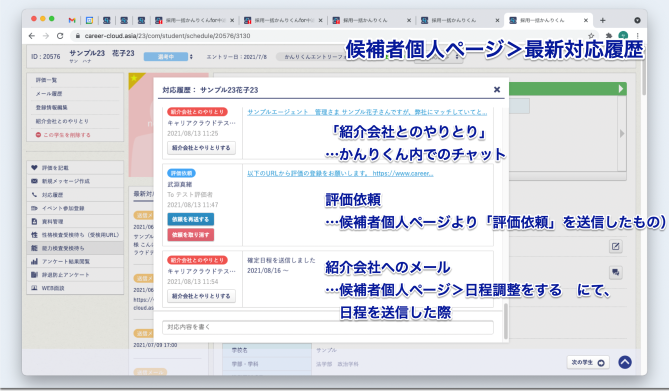This screenshot has height=391, width=669.
Task: Open a new browser tab
Action: (x=602, y=20)
